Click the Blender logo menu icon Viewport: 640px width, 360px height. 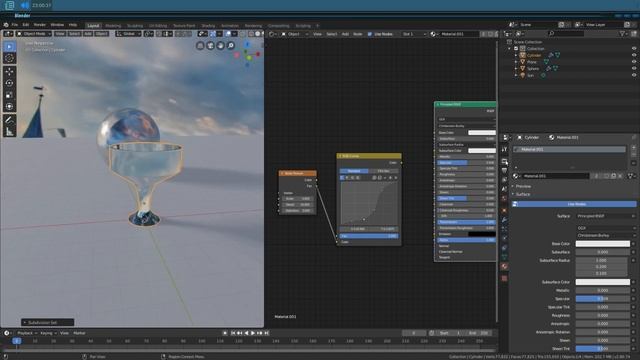click(x=6, y=25)
